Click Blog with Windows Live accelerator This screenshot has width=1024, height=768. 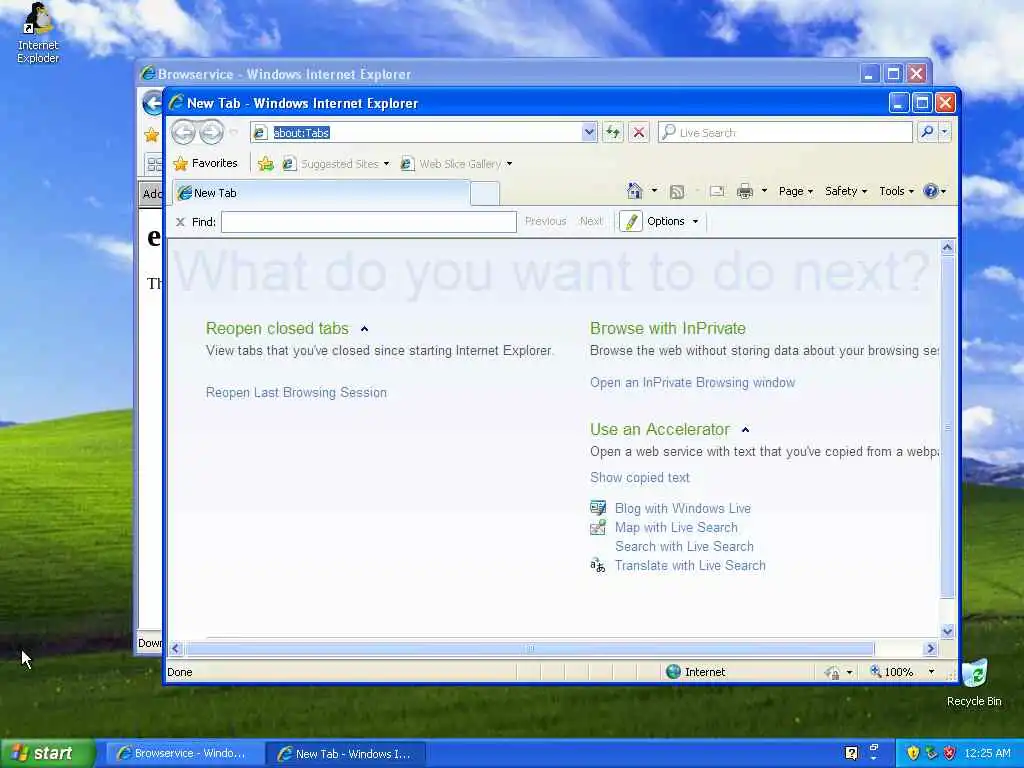tap(682, 508)
